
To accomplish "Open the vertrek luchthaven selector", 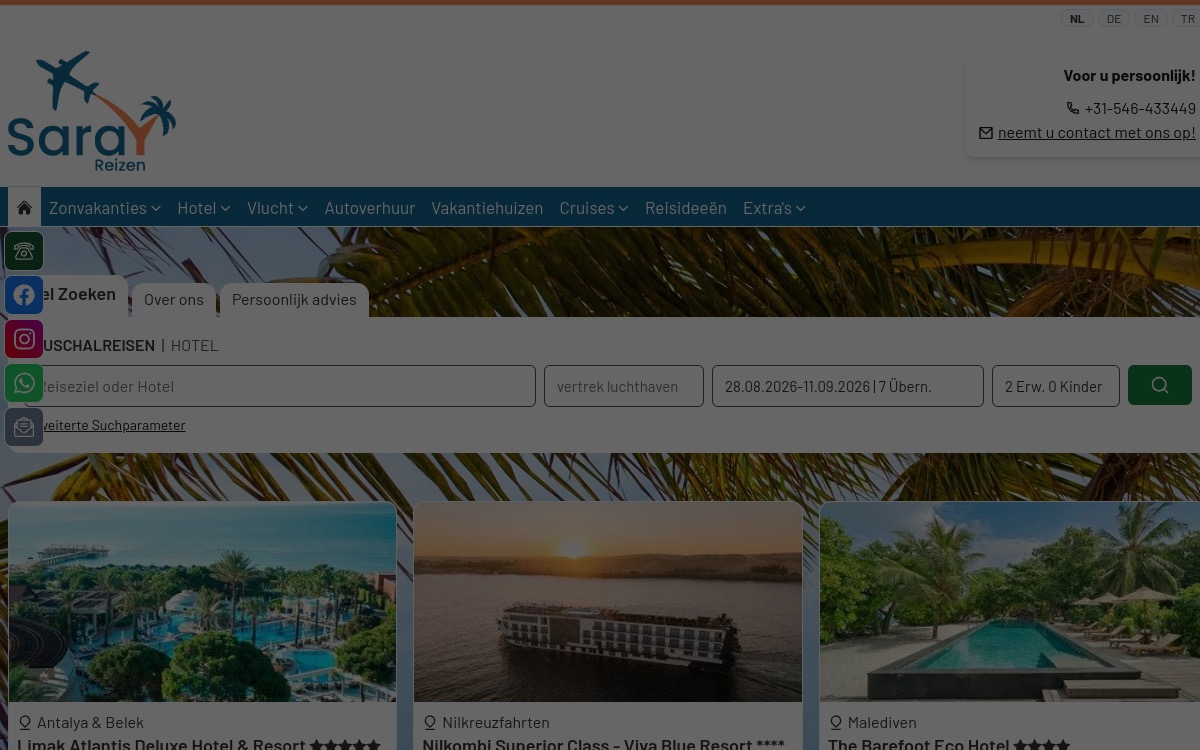I will [x=624, y=386].
